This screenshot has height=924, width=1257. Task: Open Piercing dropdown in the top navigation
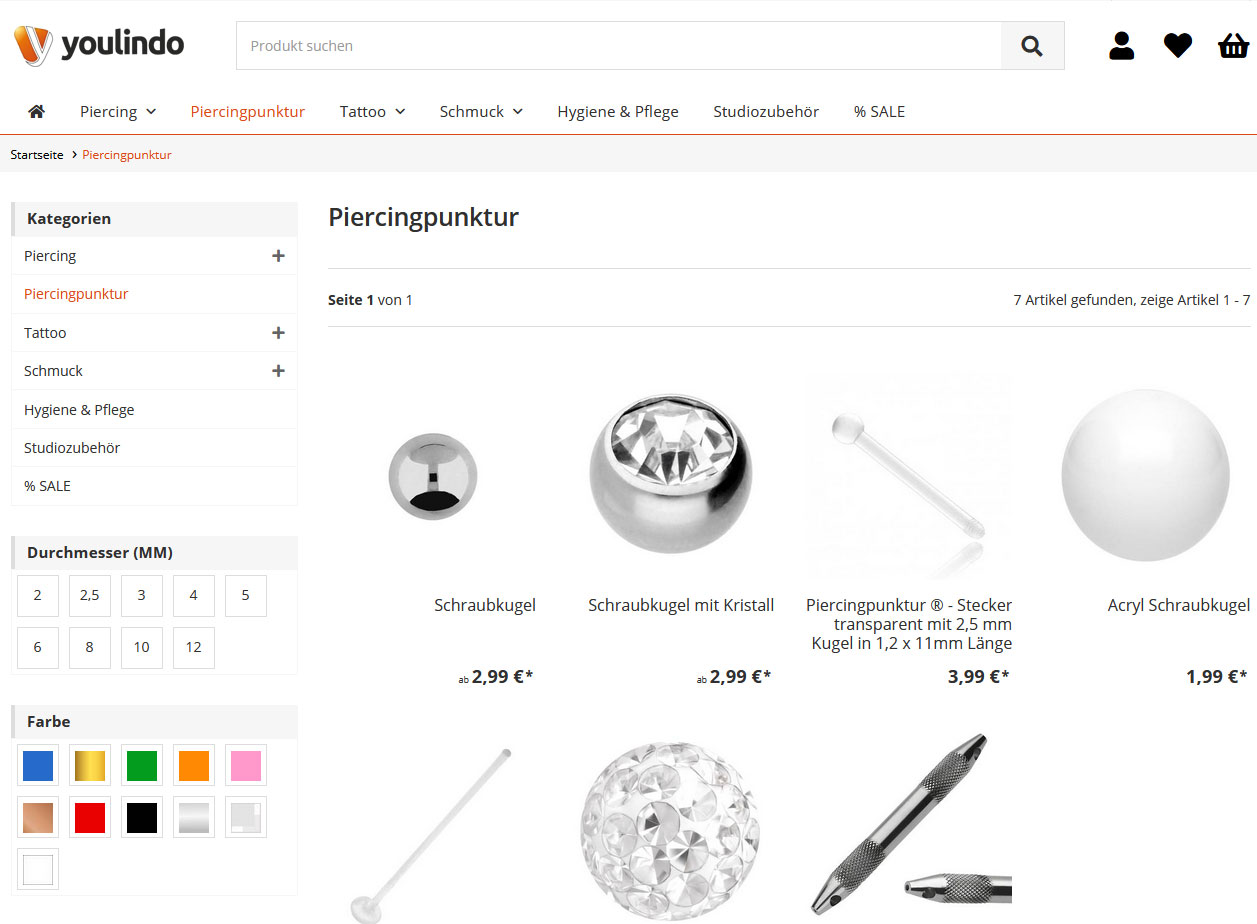pyautogui.click(x=118, y=111)
